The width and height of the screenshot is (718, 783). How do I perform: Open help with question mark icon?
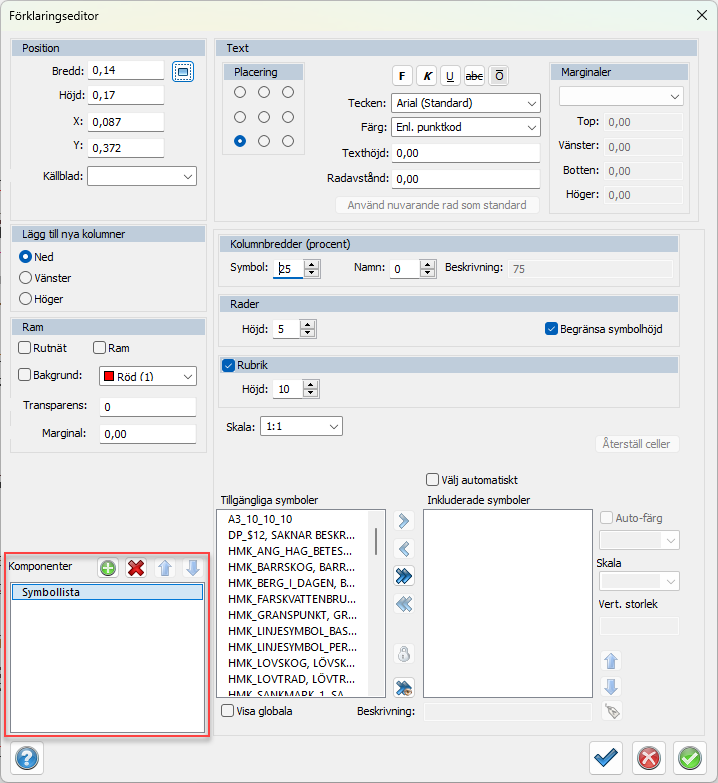tap(26, 758)
